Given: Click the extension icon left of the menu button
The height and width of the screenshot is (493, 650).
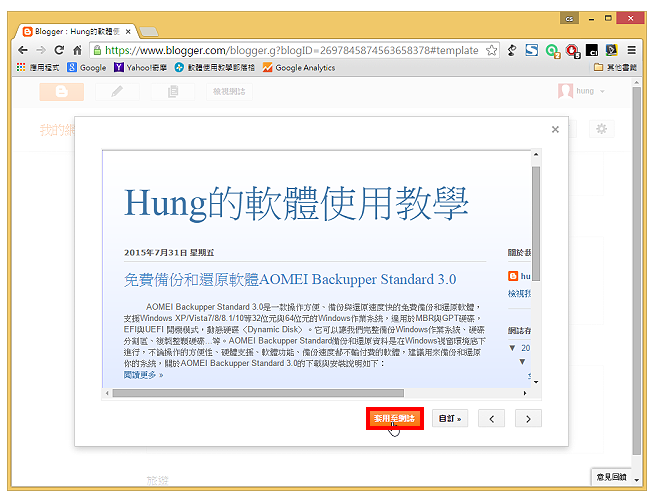Looking at the screenshot, I should [611, 50].
